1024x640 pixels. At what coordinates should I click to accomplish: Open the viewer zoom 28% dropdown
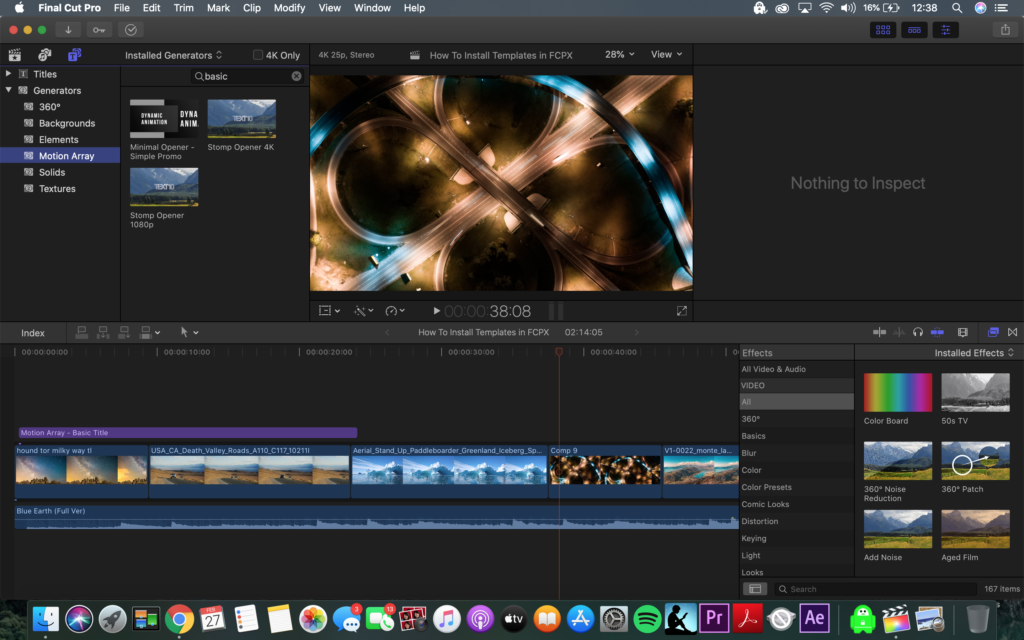pos(619,55)
